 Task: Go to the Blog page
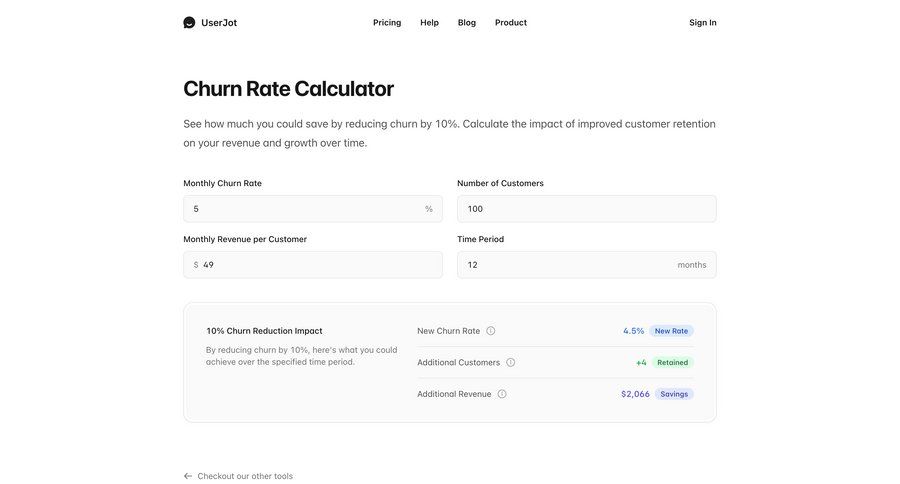click(x=467, y=22)
